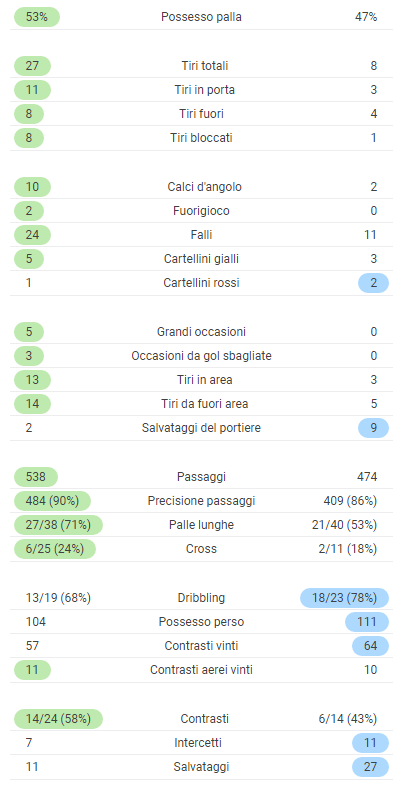The height and width of the screenshot is (798, 403).
Task: Select the Salvataggi del portiere value 9
Action: click(x=373, y=429)
